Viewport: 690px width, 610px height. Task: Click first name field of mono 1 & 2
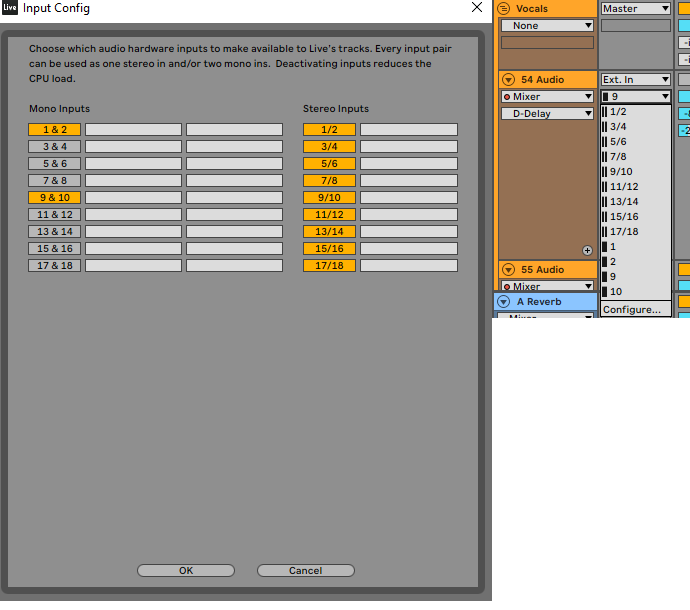(133, 129)
